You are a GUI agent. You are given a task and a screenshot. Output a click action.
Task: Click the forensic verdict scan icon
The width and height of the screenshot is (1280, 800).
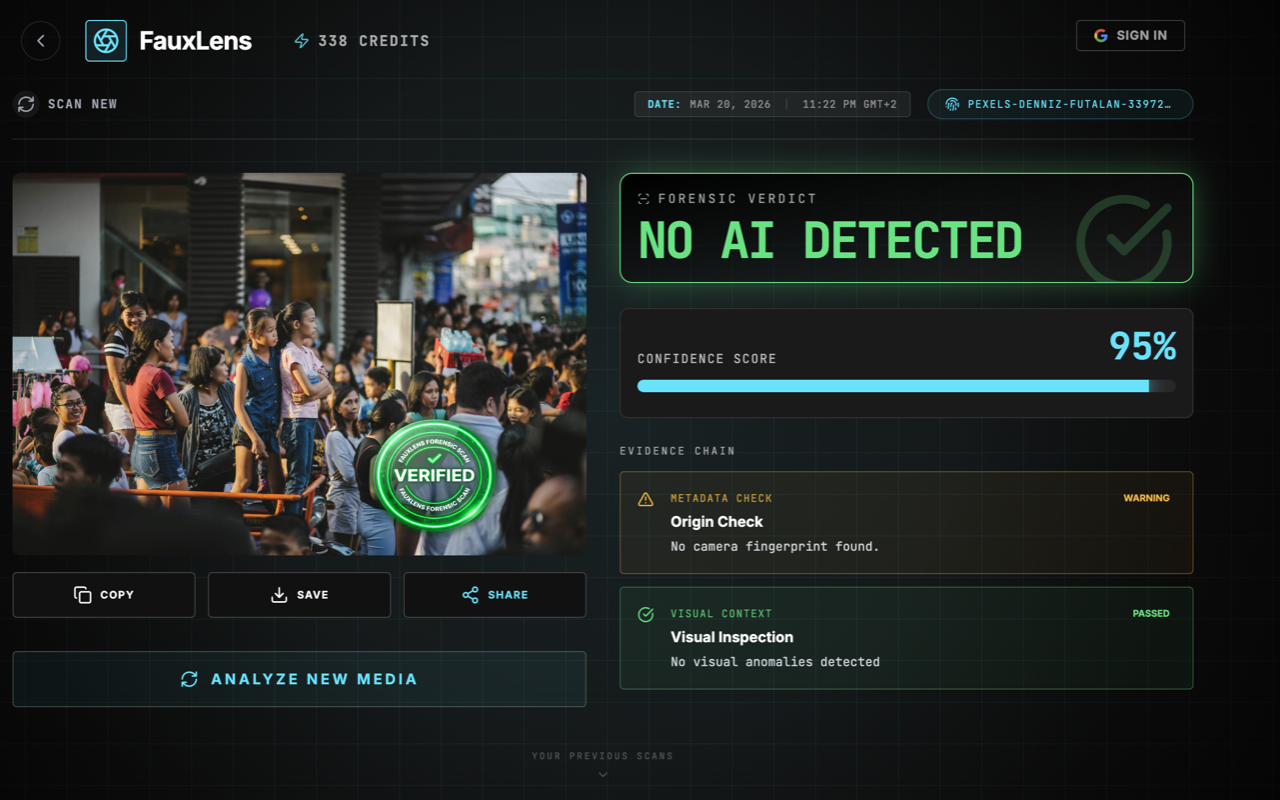click(x=644, y=199)
